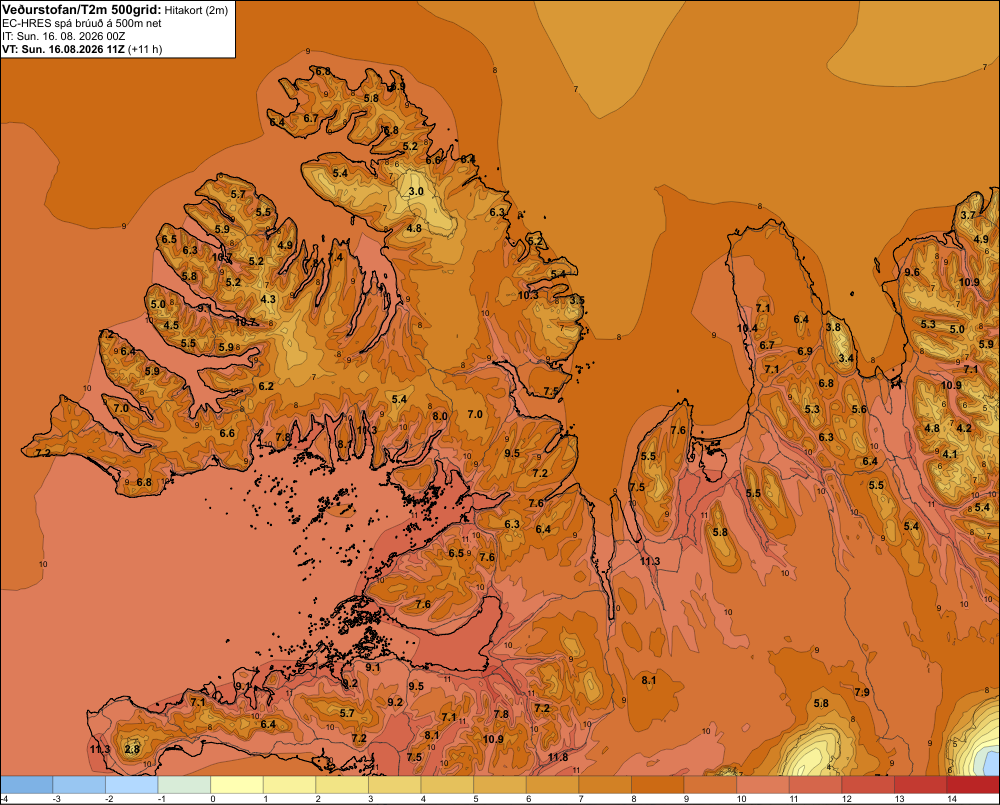This screenshot has height=805, width=1000.
Task: Click the 7.4 temperature value on the map
Action: tap(335, 257)
